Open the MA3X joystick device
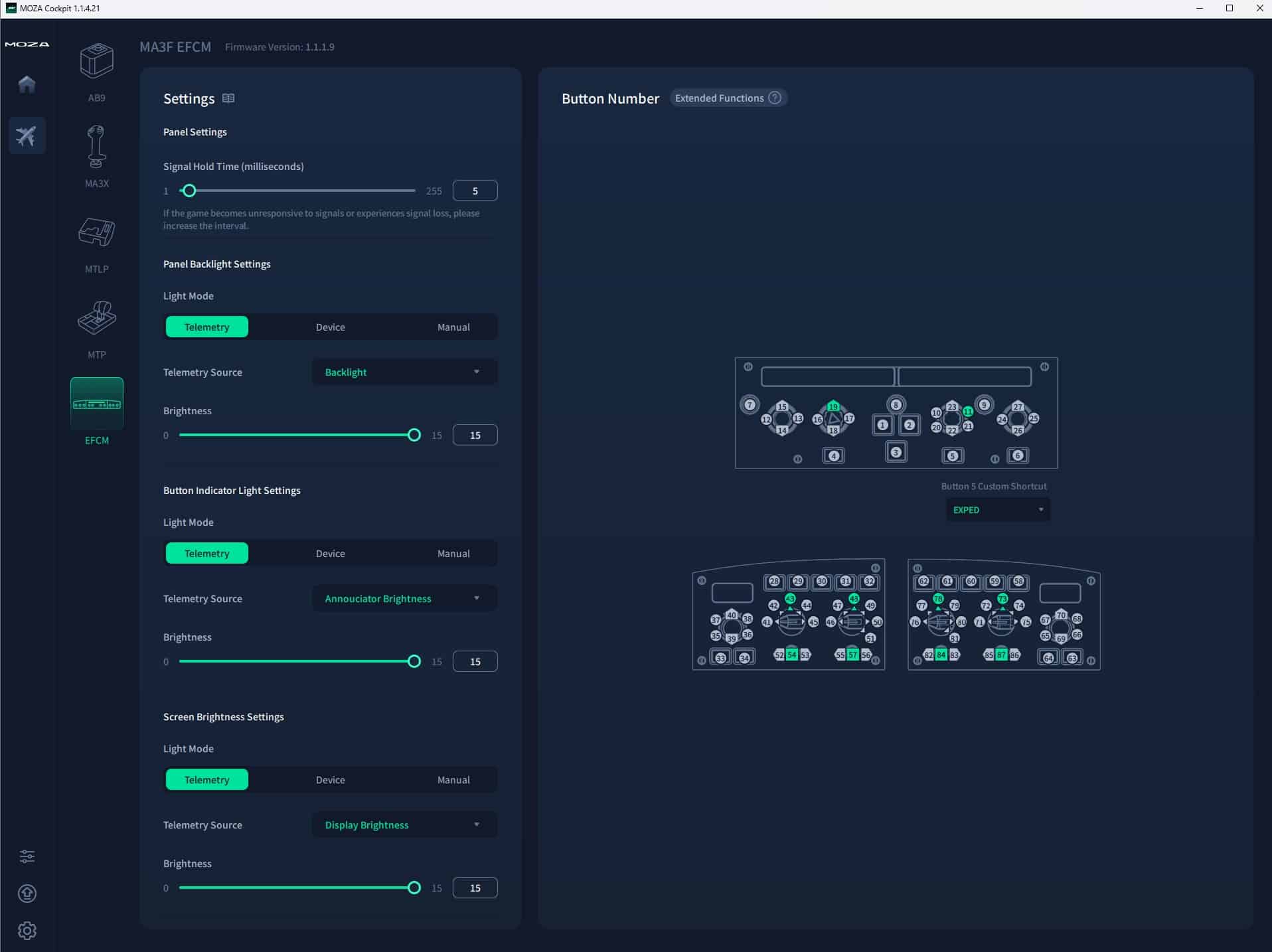1272x952 pixels. (97, 157)
